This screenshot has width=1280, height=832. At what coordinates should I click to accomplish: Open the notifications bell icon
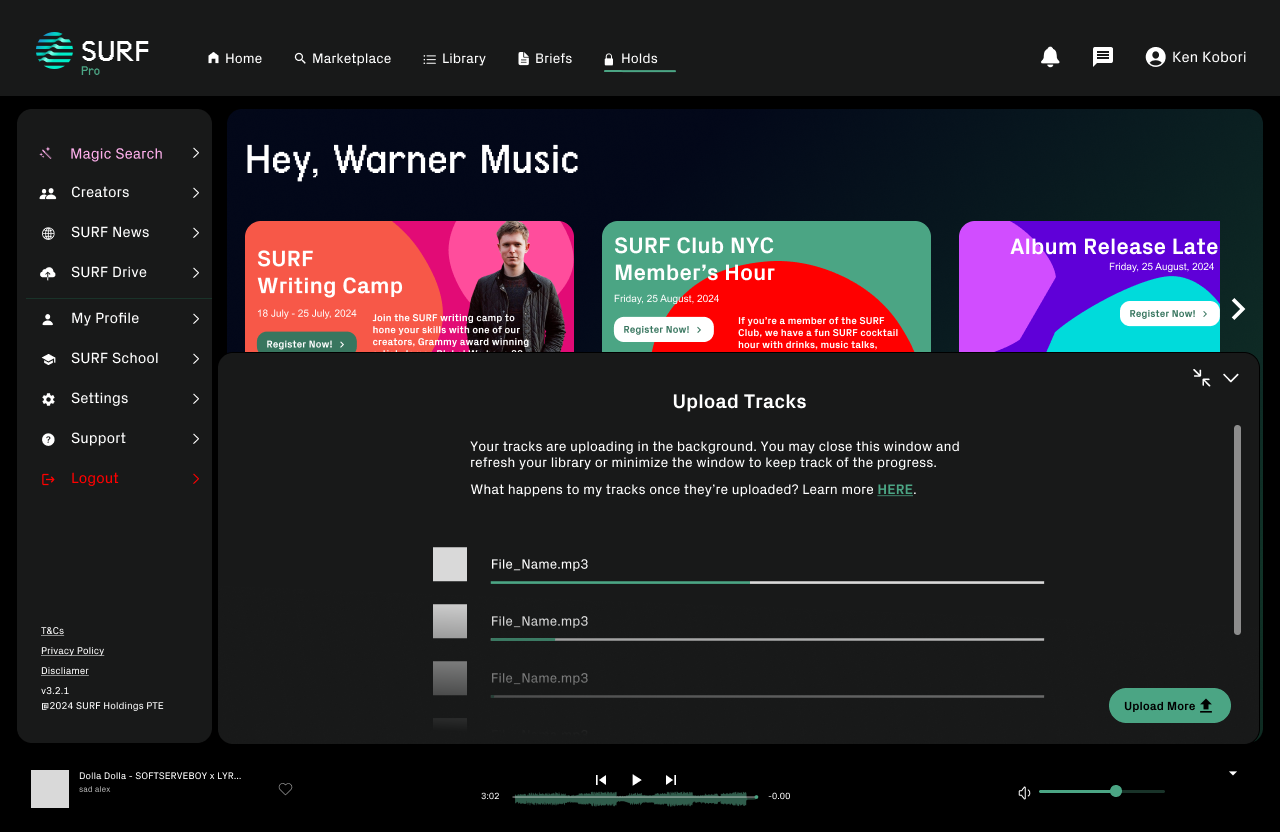[1050, 57]
